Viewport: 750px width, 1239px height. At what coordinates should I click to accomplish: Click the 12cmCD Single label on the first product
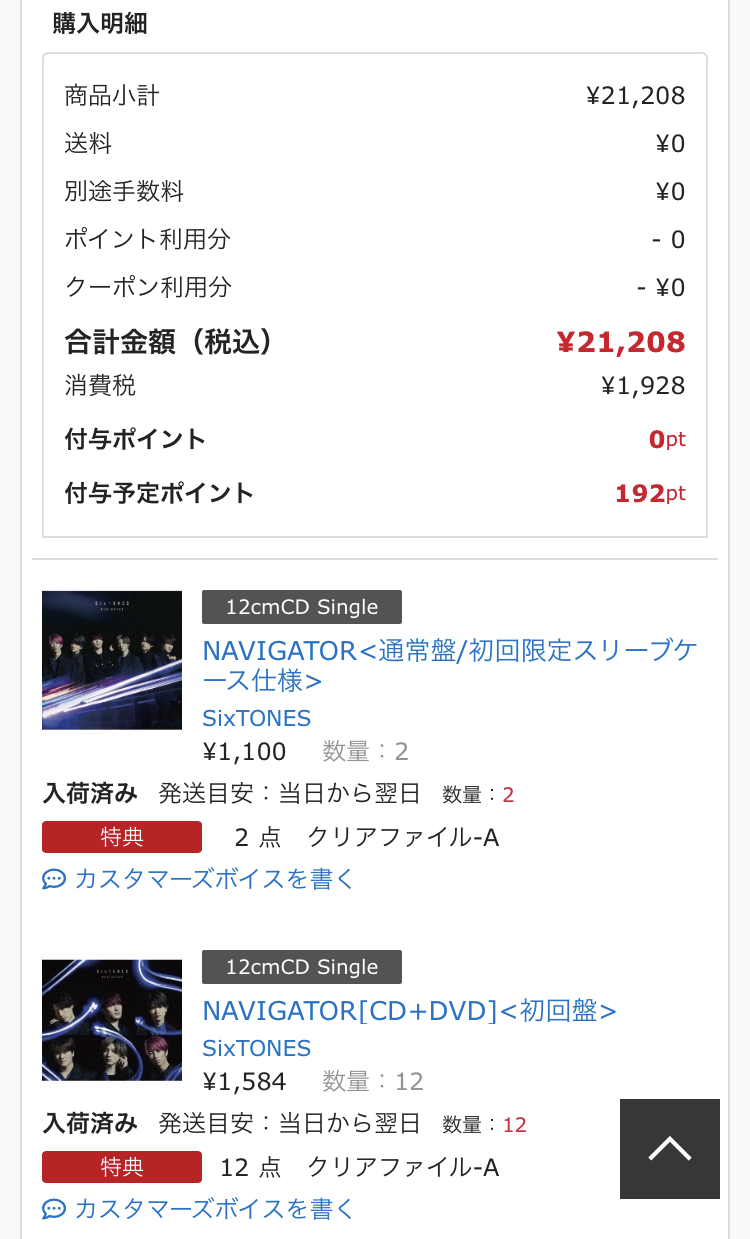(x=301, y=606)
